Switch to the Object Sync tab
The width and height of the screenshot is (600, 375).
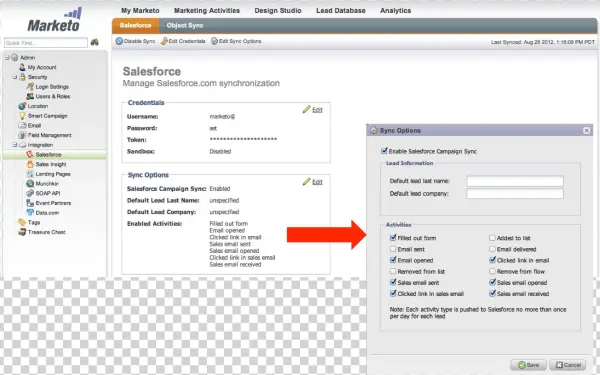click(x=185, y=26)
